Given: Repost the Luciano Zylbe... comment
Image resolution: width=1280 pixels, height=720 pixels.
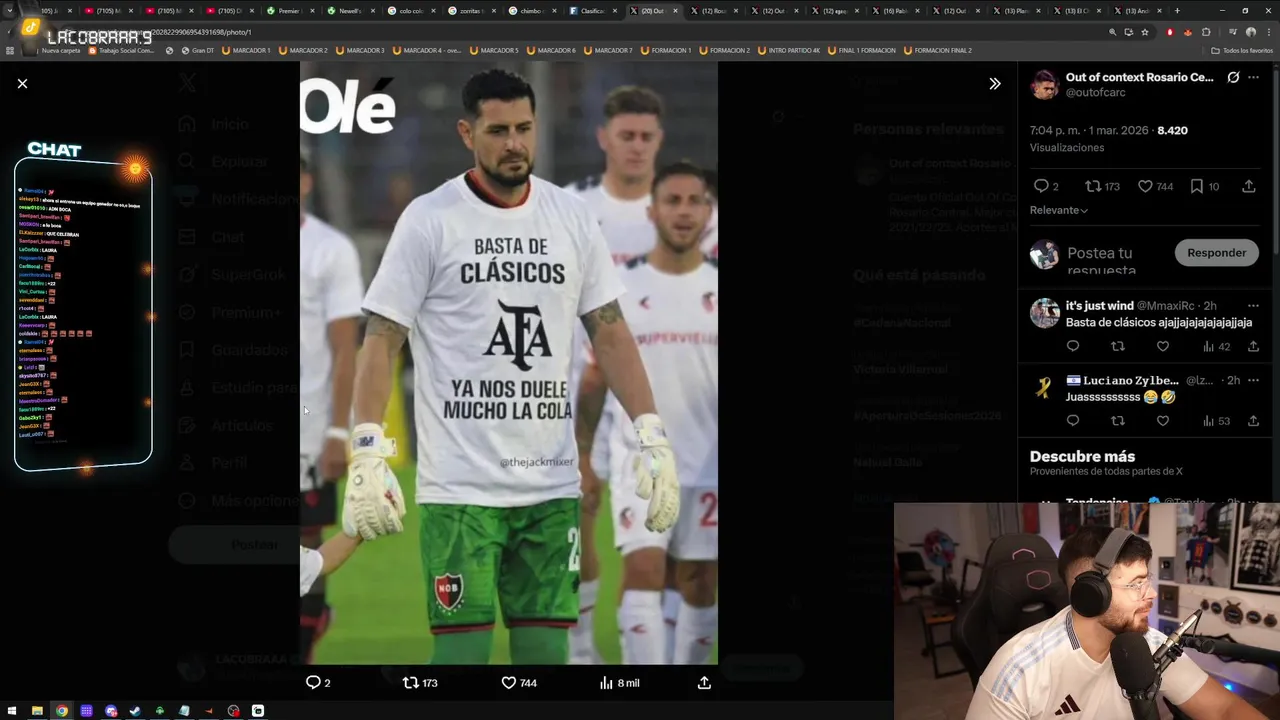Looking at the screenshot, I should pyautogui.click(x=1118, y=421).
